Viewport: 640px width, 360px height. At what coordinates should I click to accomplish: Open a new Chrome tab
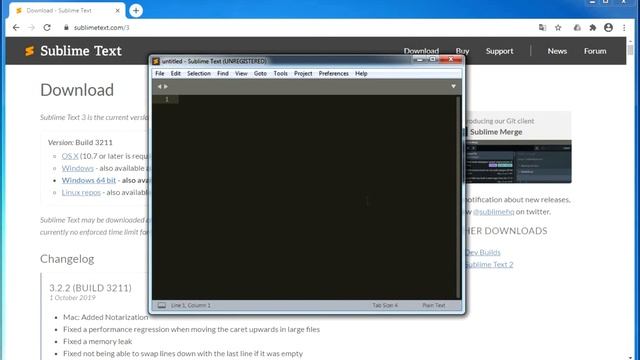[x=136, y=10]
